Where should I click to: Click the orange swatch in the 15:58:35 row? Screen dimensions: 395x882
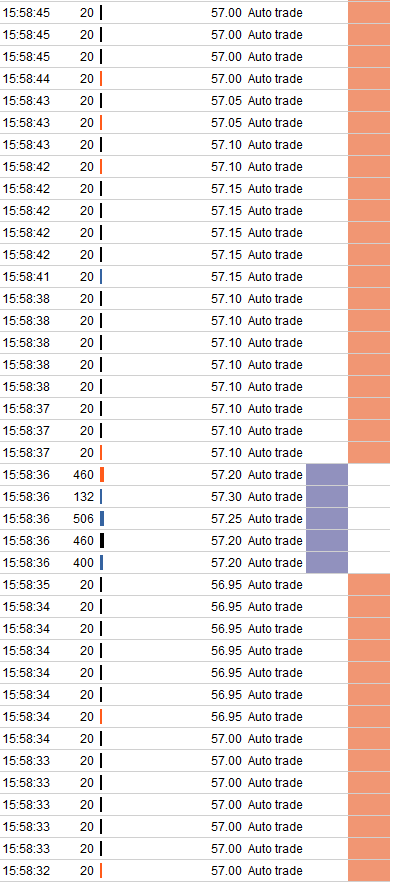coord(369,585)
